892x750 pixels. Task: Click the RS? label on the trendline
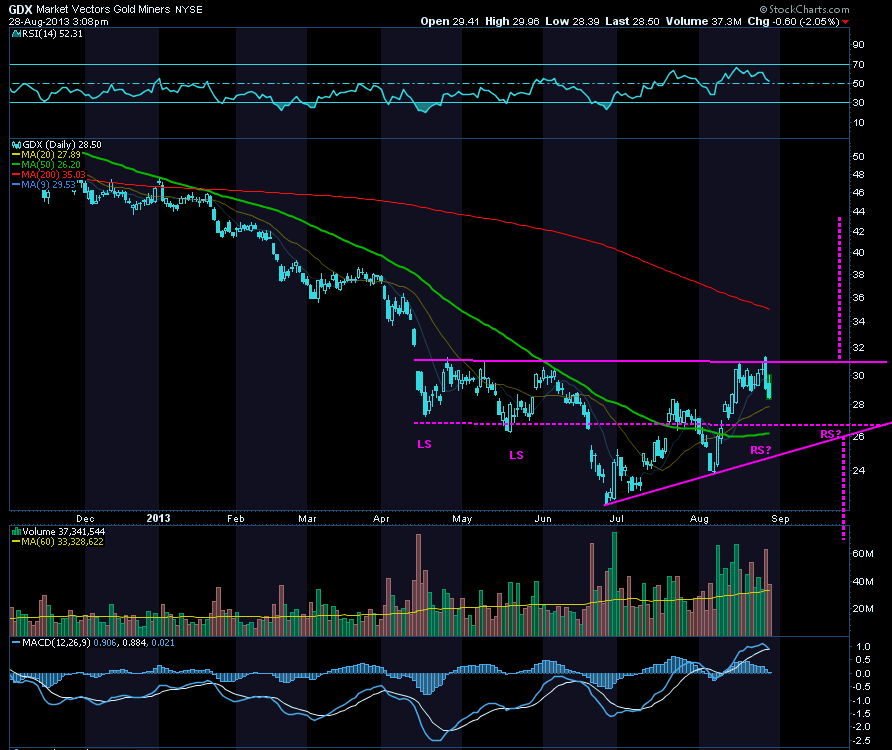[831, 435]
